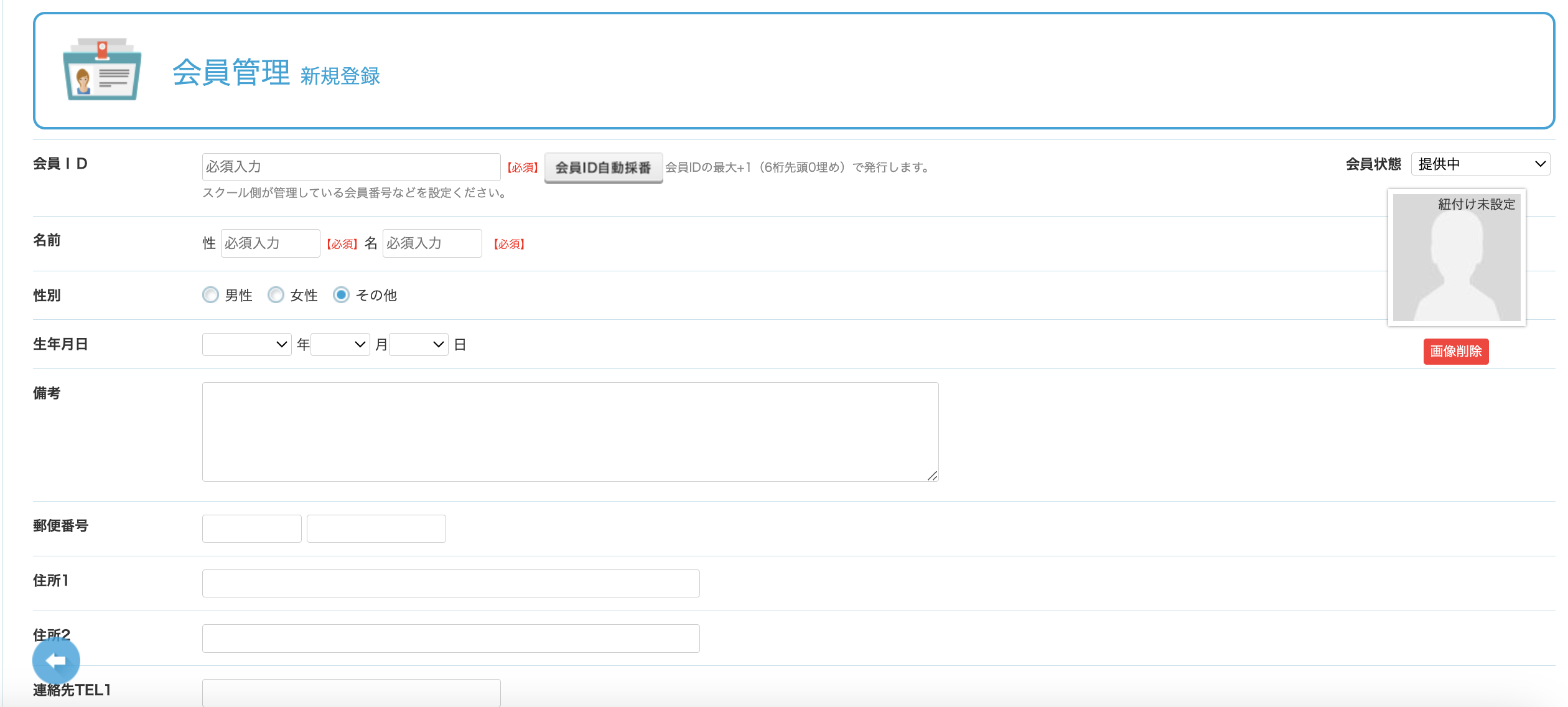Image resolution: width=1568 pixels, height=707 pixels.
Task: Select the 女性 gender radio button
Action: (276, 295)
